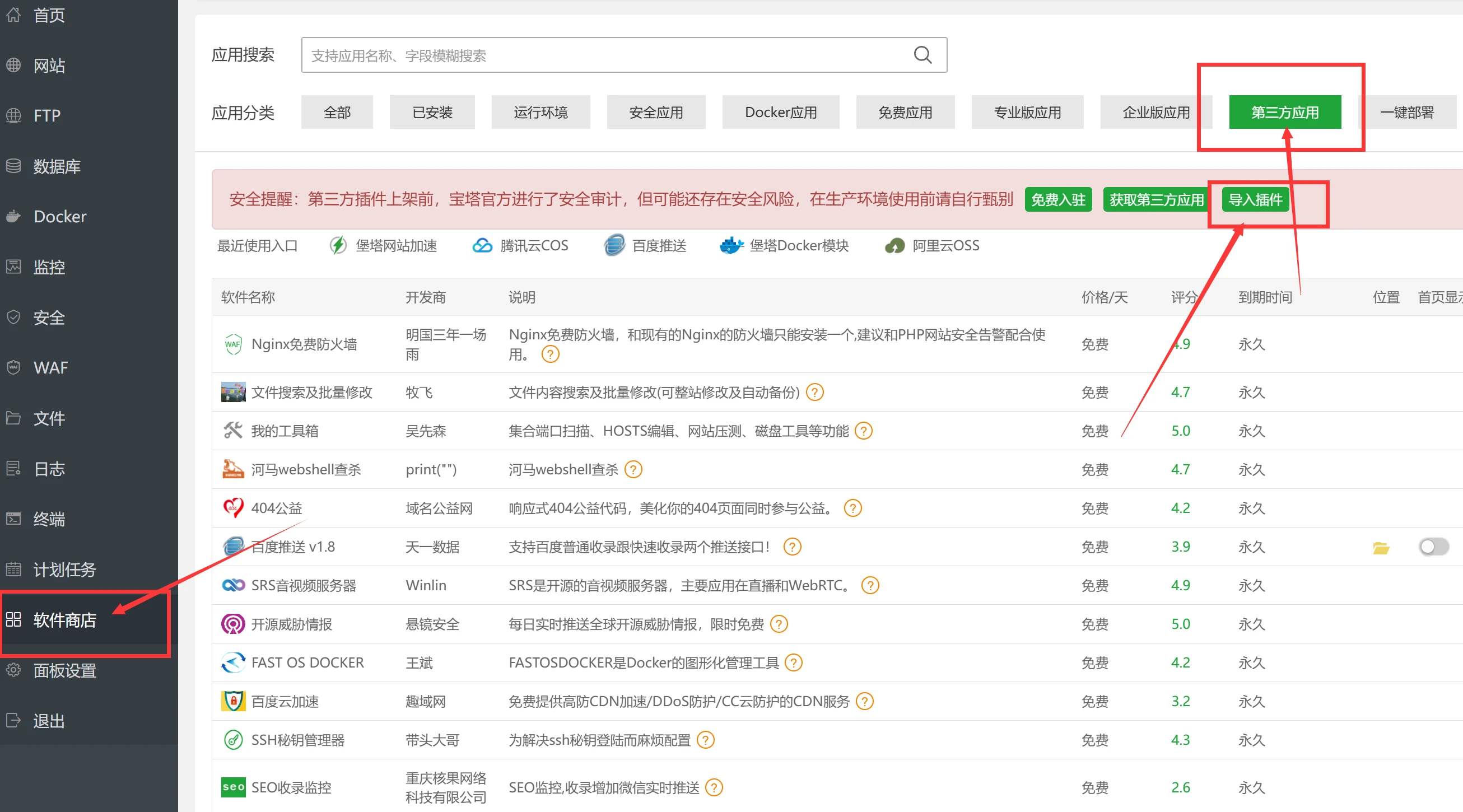Click the 404公益 heart icon

233,508
